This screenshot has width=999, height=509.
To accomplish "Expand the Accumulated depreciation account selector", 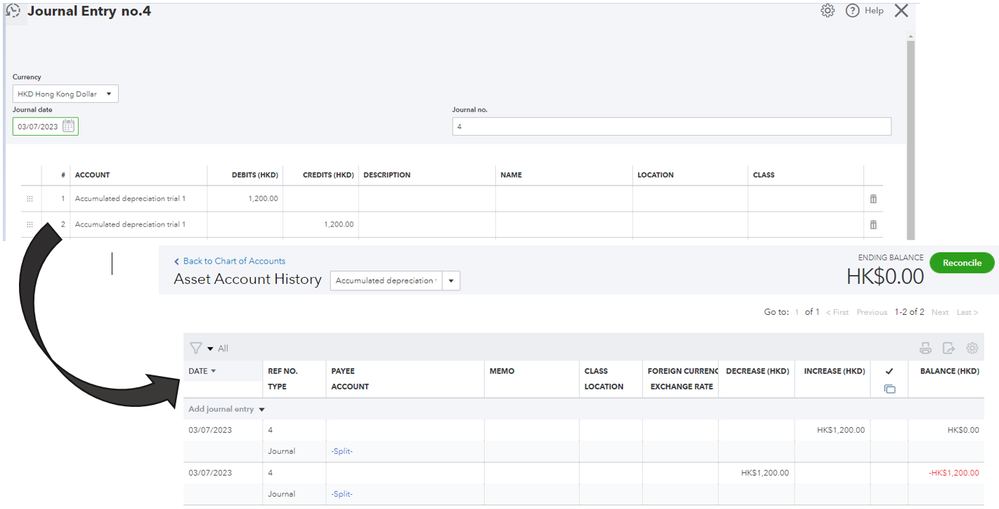I will click(x=452, y=281).
